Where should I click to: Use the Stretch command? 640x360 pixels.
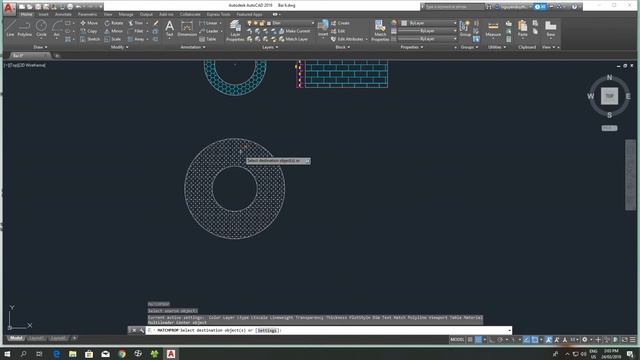pos(90,39)
